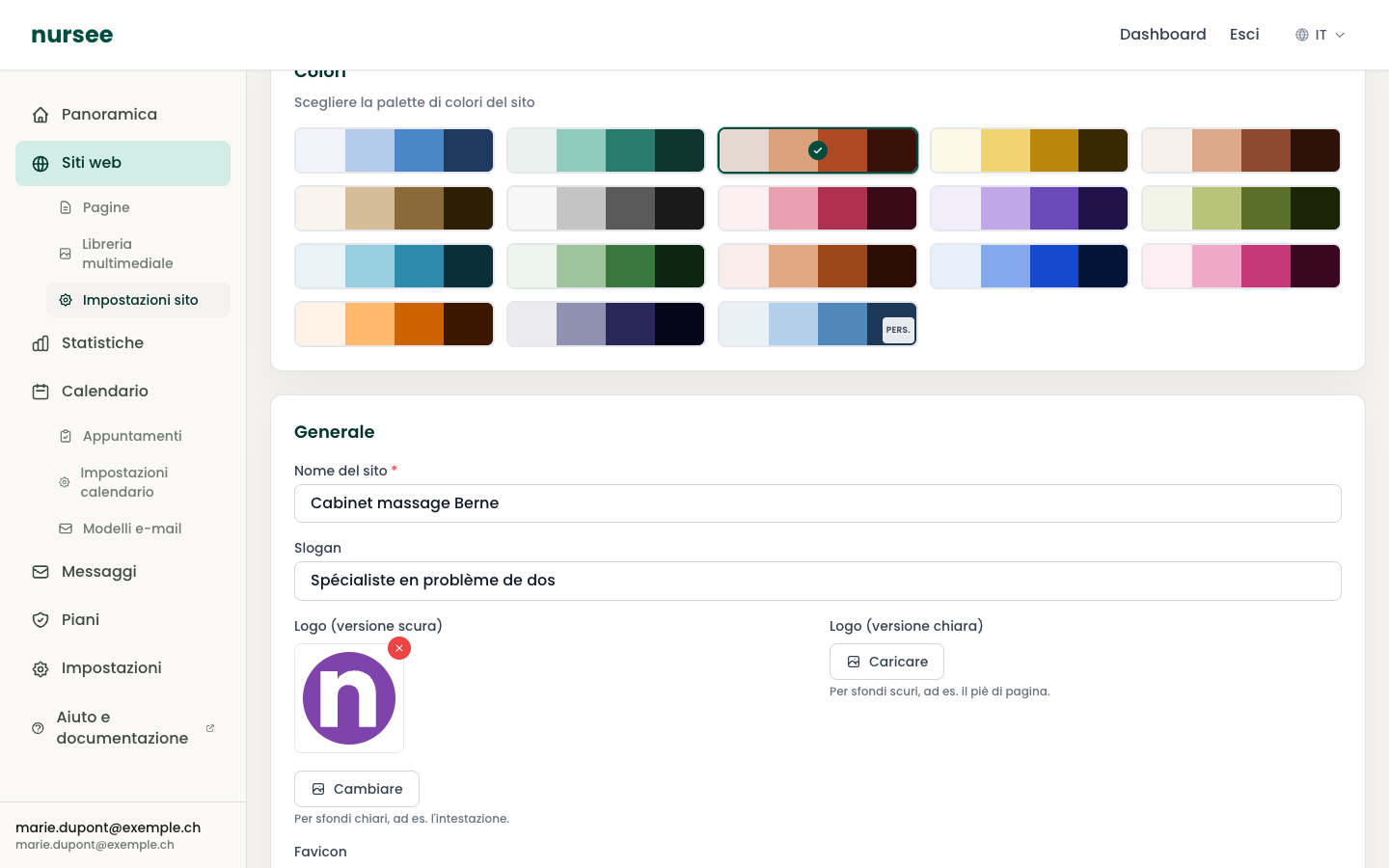This screenshot has width=1389, height=868.
Task: Click the external link icon beside Aiuto
Action: [210, 728]
